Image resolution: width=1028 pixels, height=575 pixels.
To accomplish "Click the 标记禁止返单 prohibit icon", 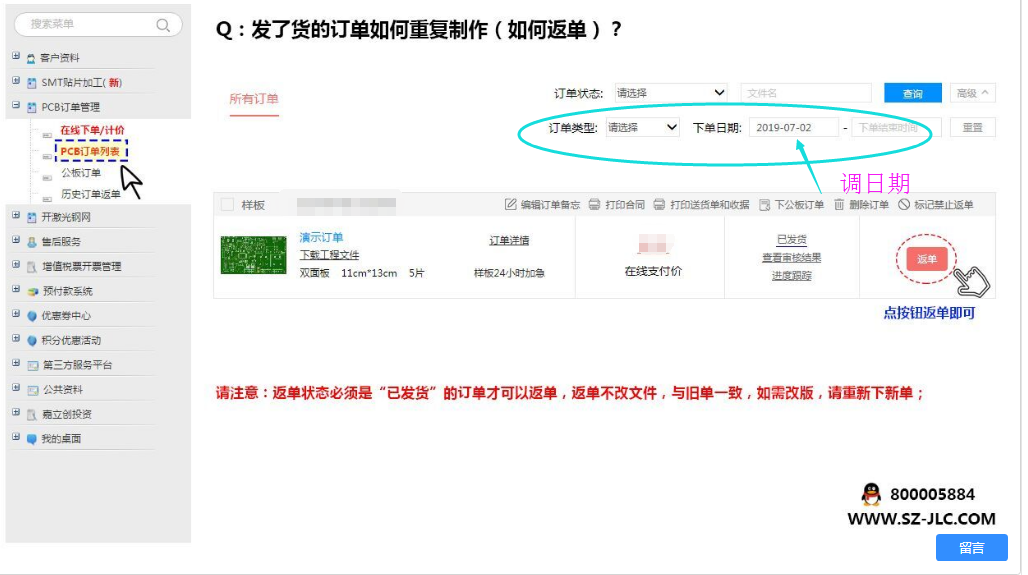I will pos(903,205).
